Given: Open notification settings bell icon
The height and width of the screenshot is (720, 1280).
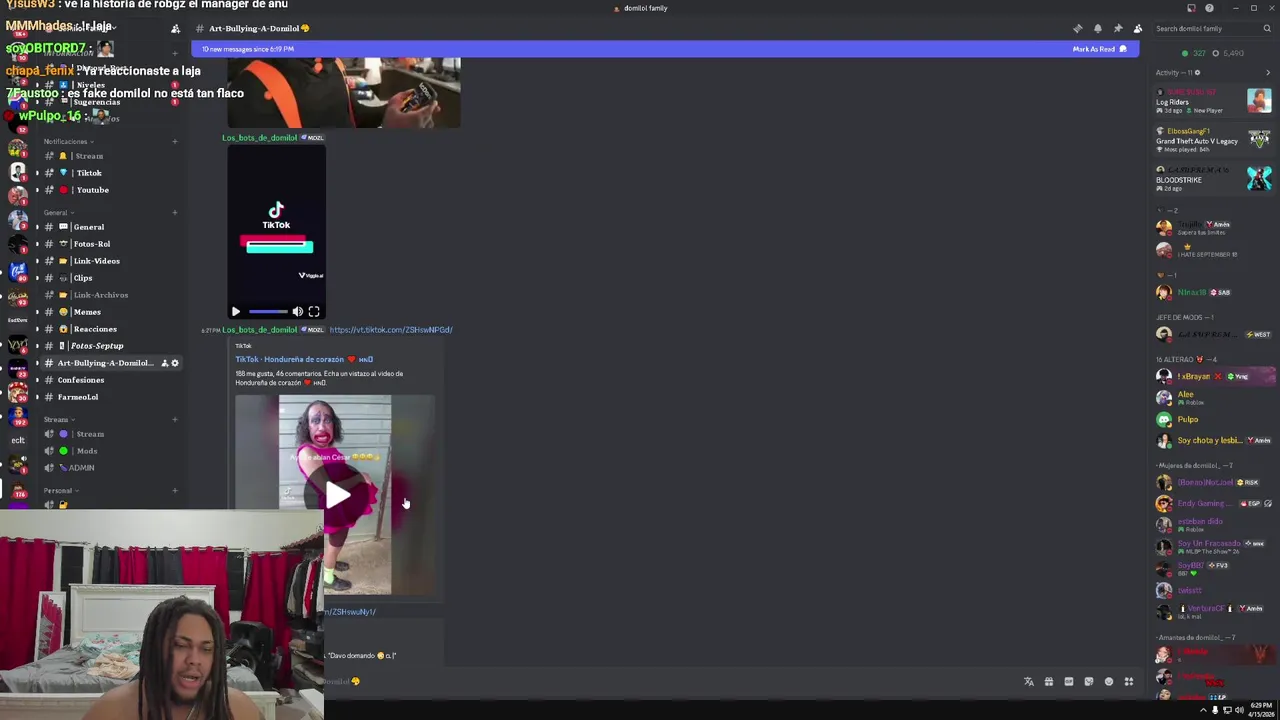Looking at the screenshot, I should [1097, 29].
